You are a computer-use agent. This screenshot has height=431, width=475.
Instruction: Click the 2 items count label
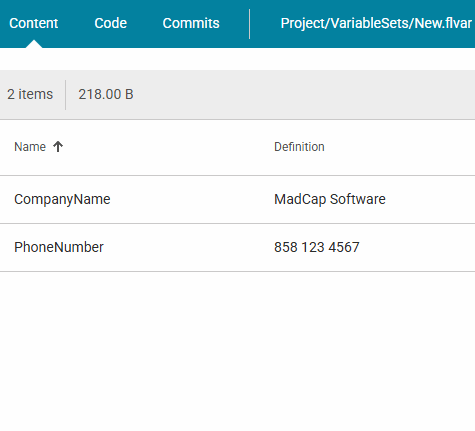pyautogui.click(x=30, y=94)
